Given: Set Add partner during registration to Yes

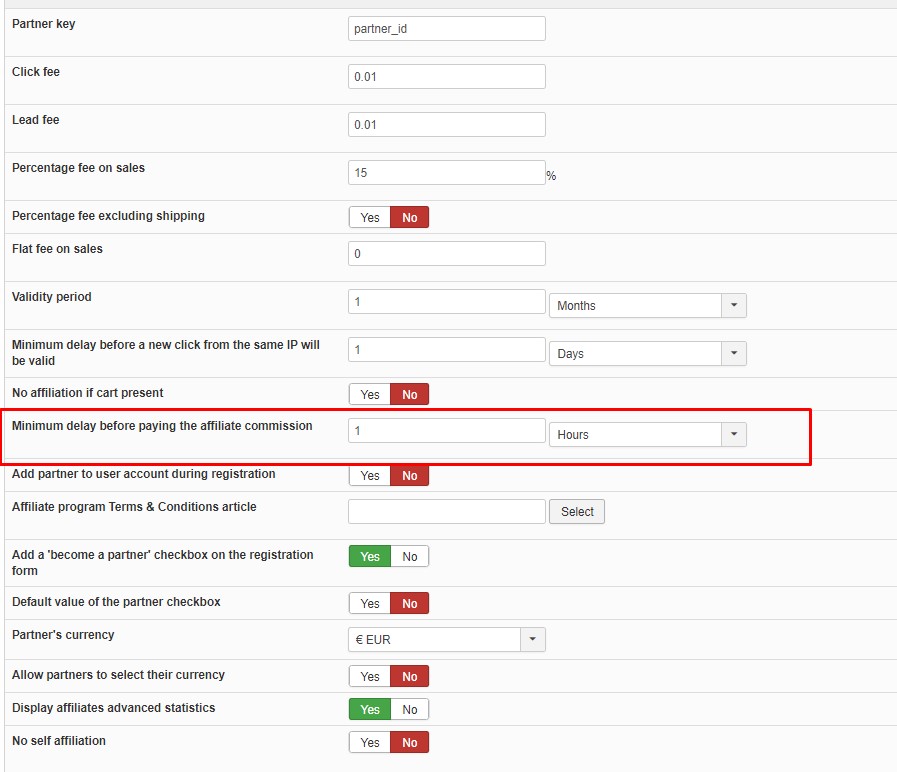Looking at the screenshot, I should (370, 476).
